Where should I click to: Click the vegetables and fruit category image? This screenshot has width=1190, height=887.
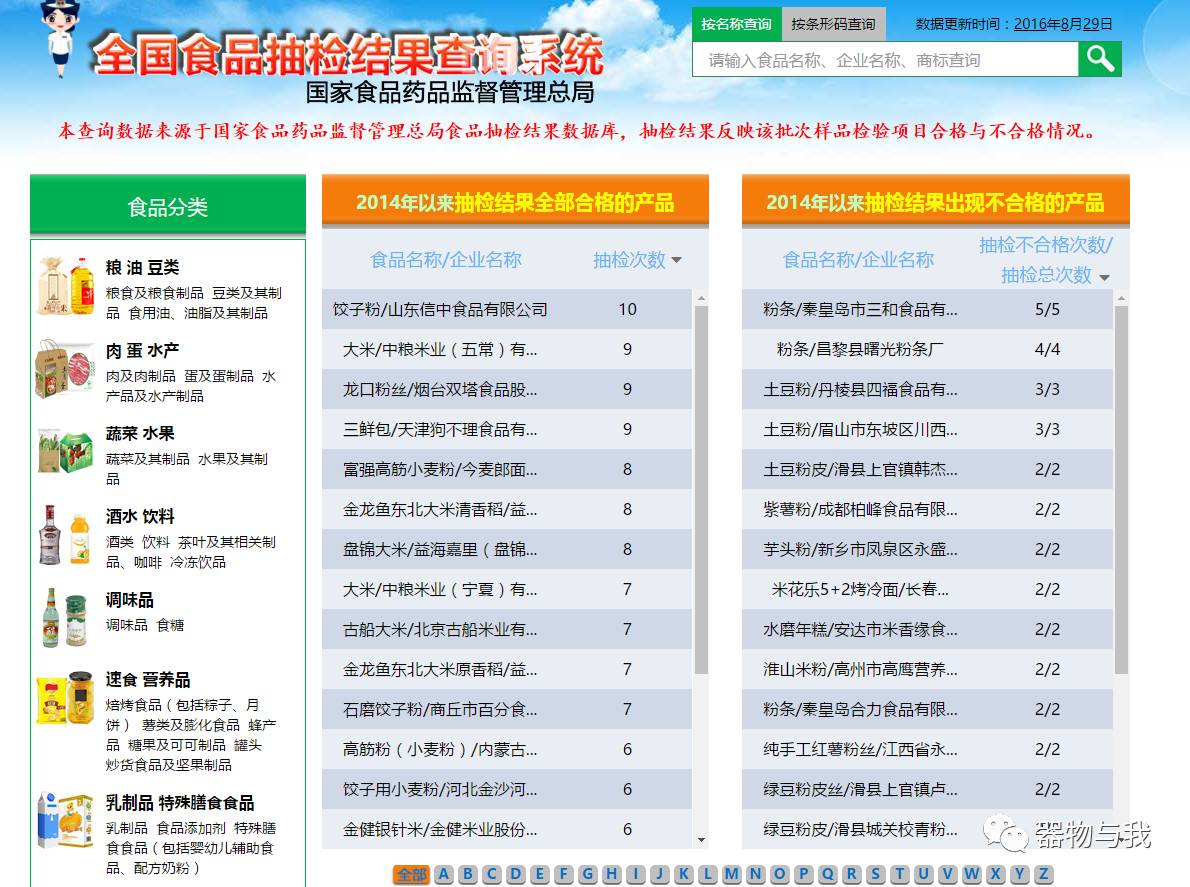65,451
